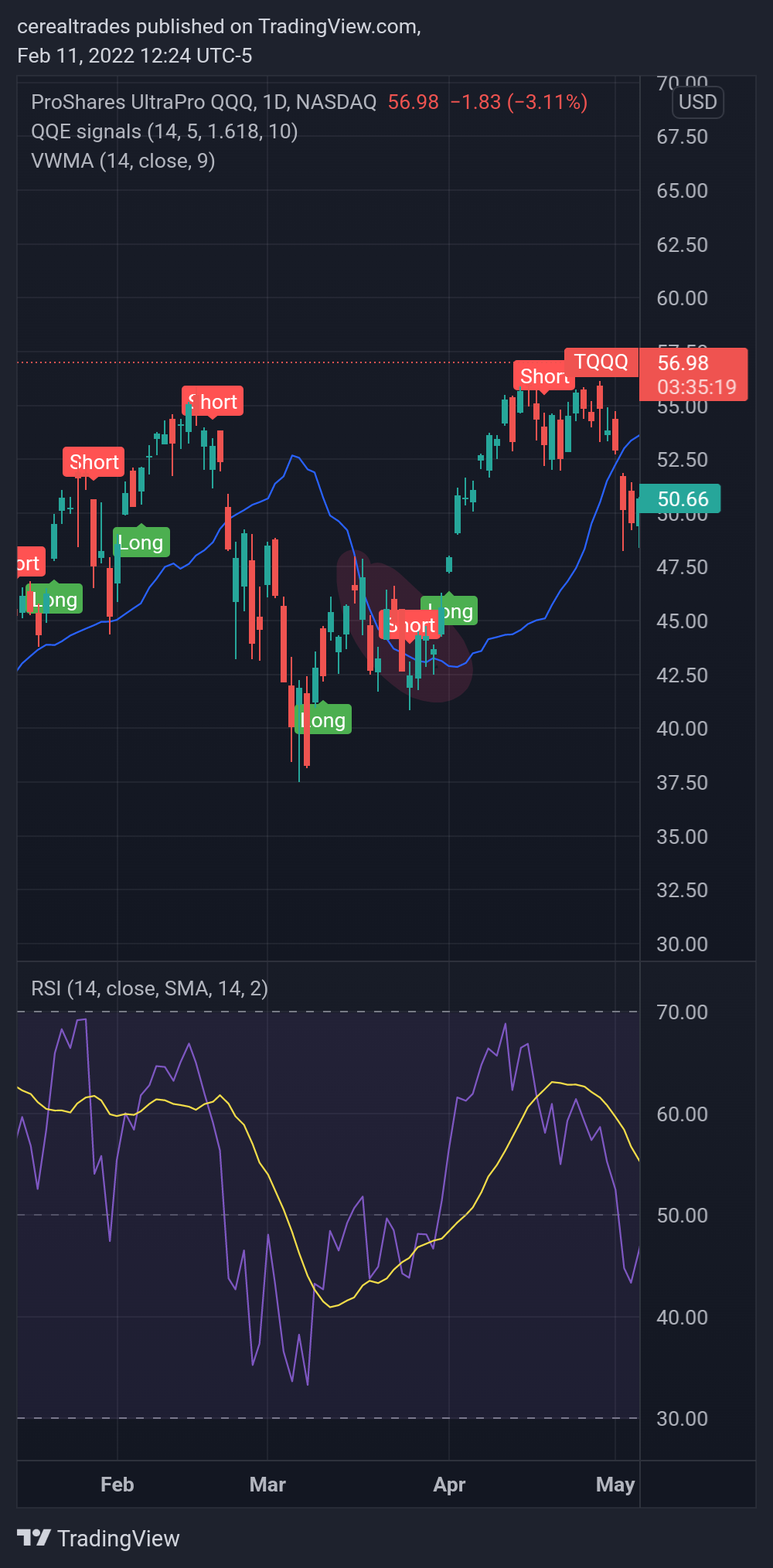Screen dimensions: 773x1568
Task: Click the Short label inside the shaded ellipse
Action: click(411, 624)
